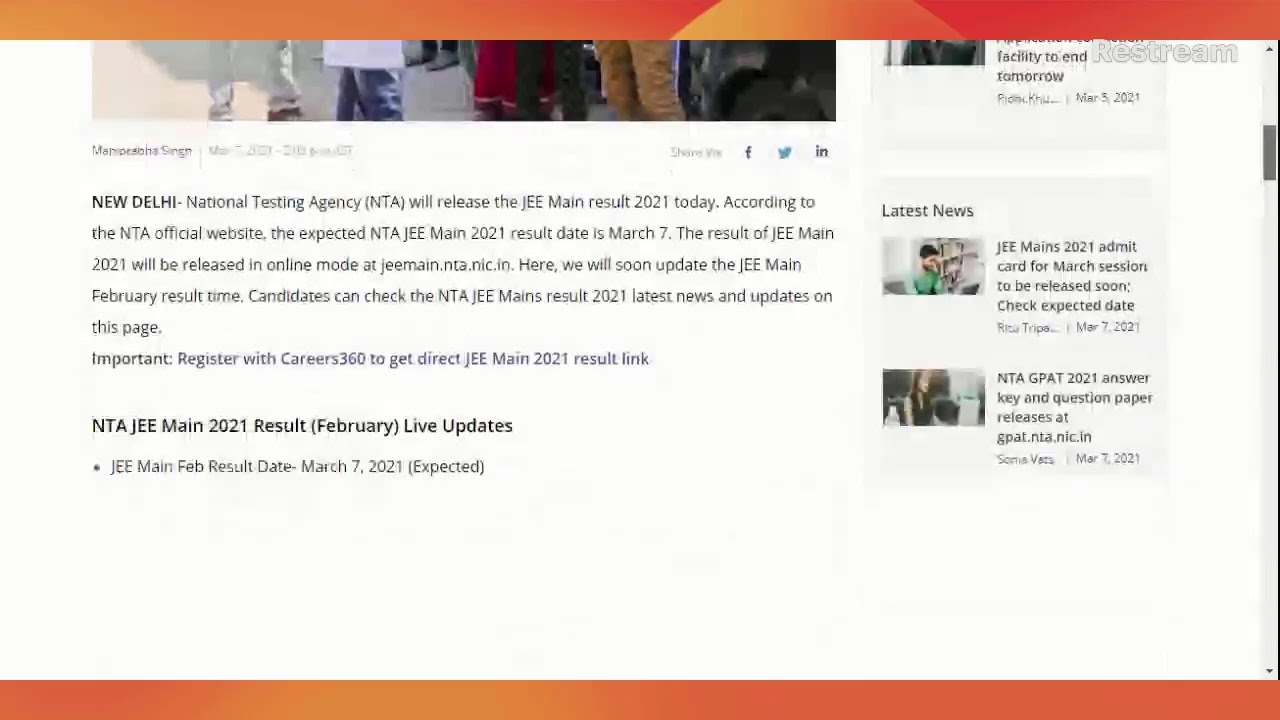The width and height of the screenshot is (1280, 720).
Task: Open NTA GPAT 2021 answer key article
Action: tap(1075, 407)
